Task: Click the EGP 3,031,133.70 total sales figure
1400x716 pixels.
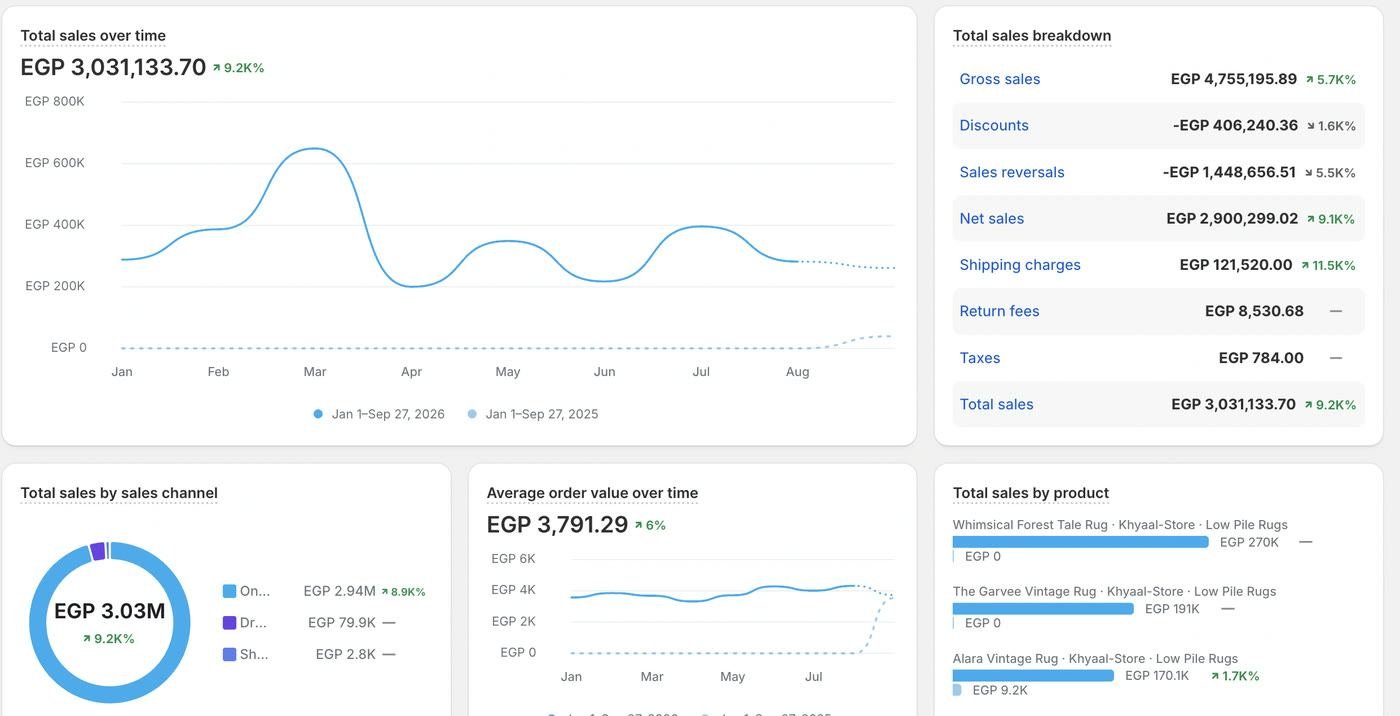Action: (x=113, y=67)
